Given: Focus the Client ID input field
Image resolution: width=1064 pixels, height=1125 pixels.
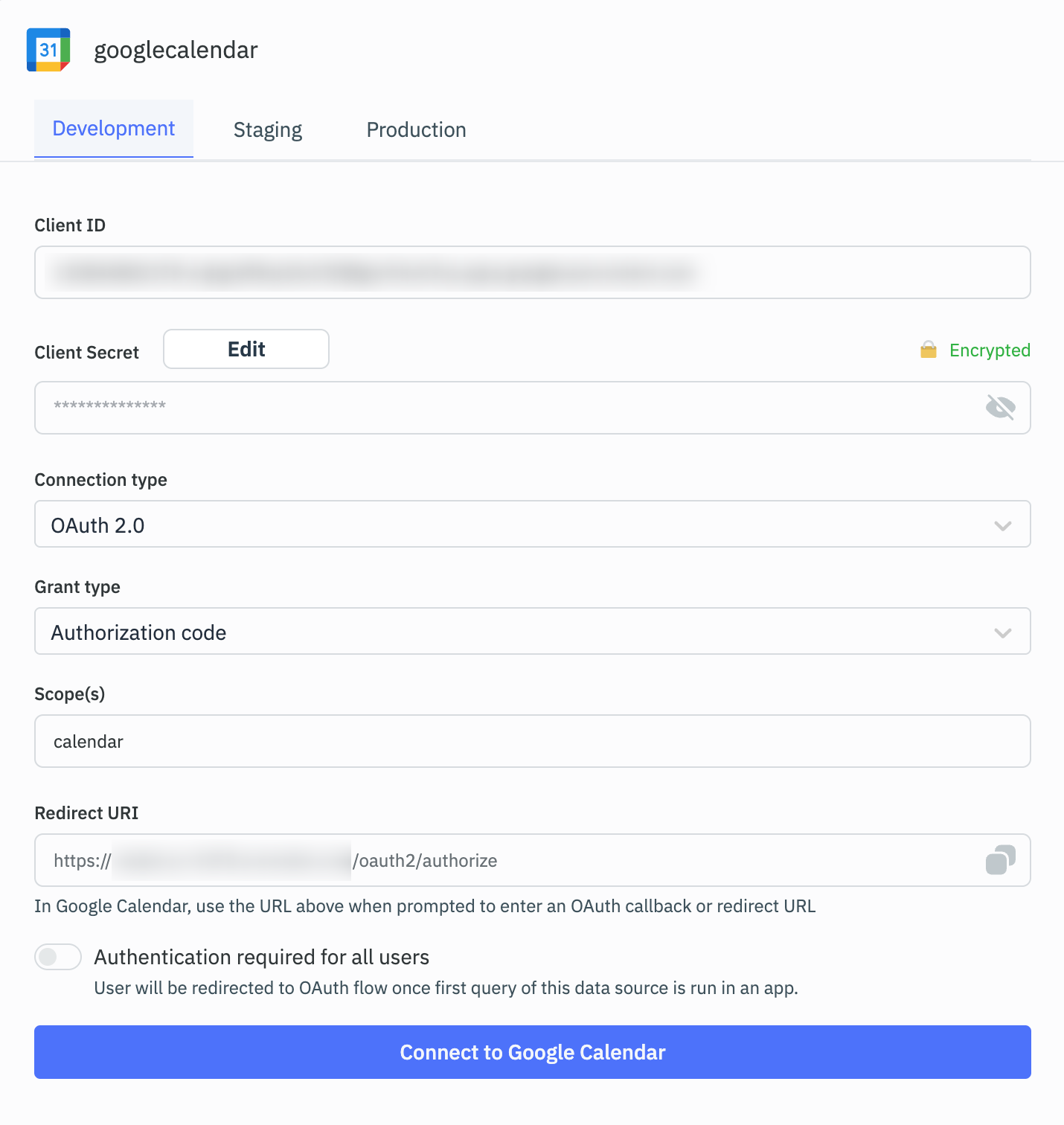Looking at the screenshot, I should 533,272.
